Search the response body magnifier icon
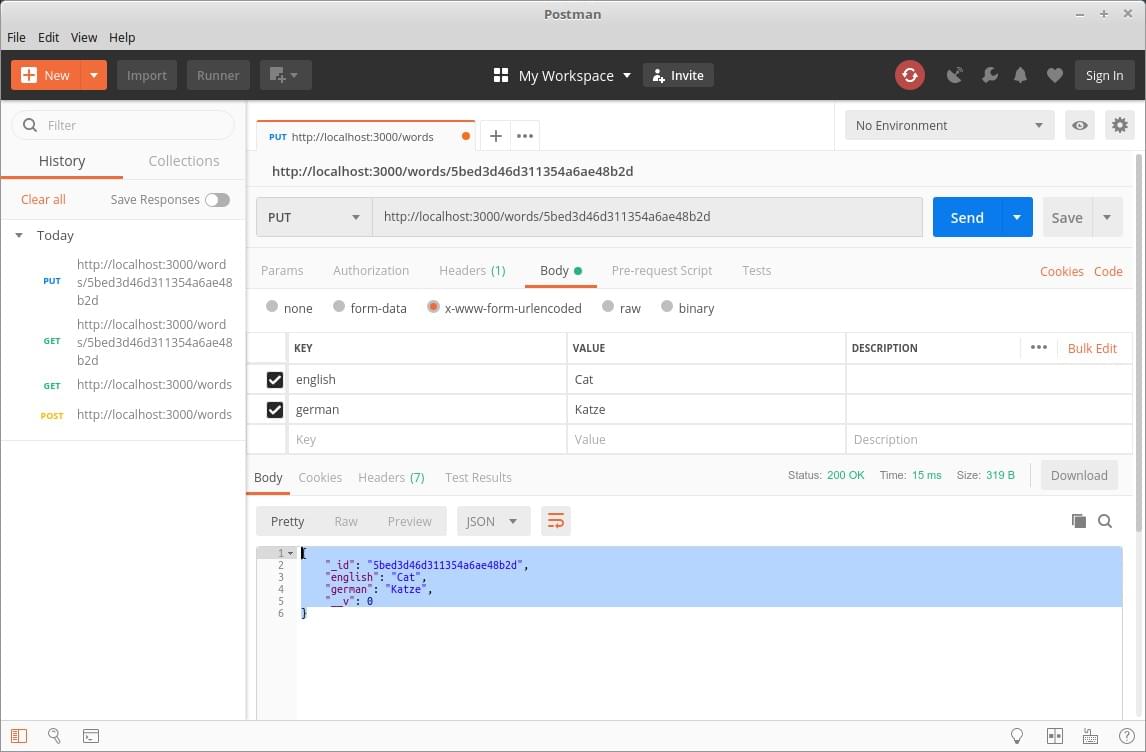The height and width of the screenshot is (752, 1146). click(x=1105, y=521)
